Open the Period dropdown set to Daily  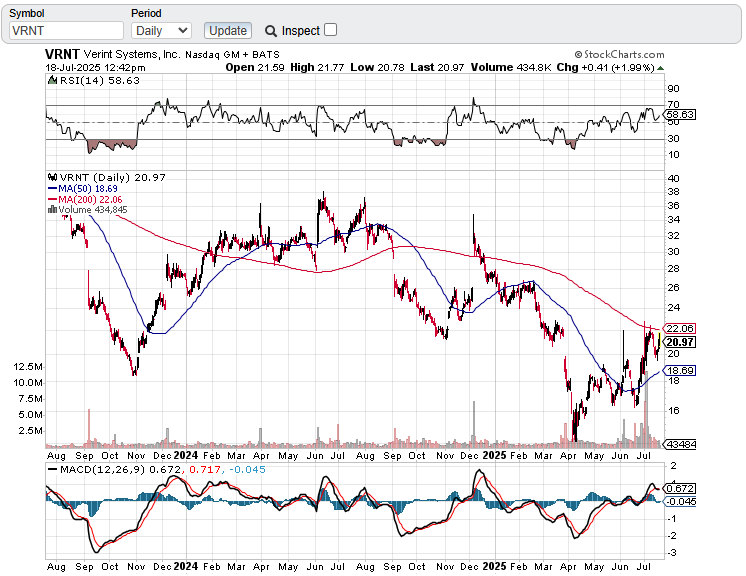point(161,31)
